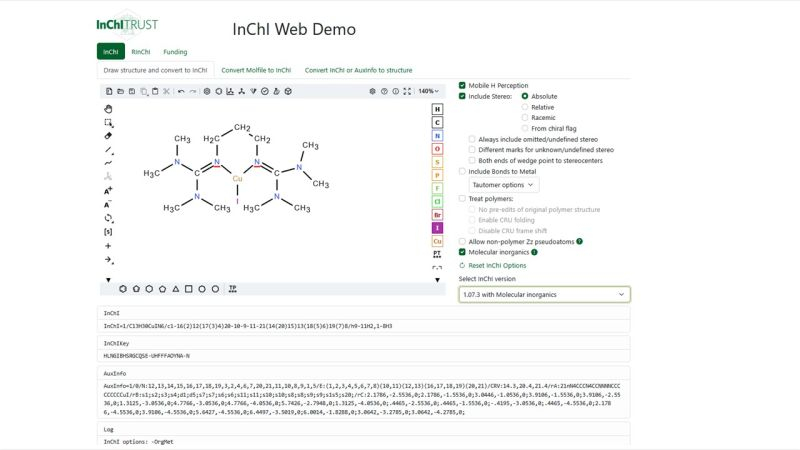Enable the Treat polymers checkbox

click(462, 199)
